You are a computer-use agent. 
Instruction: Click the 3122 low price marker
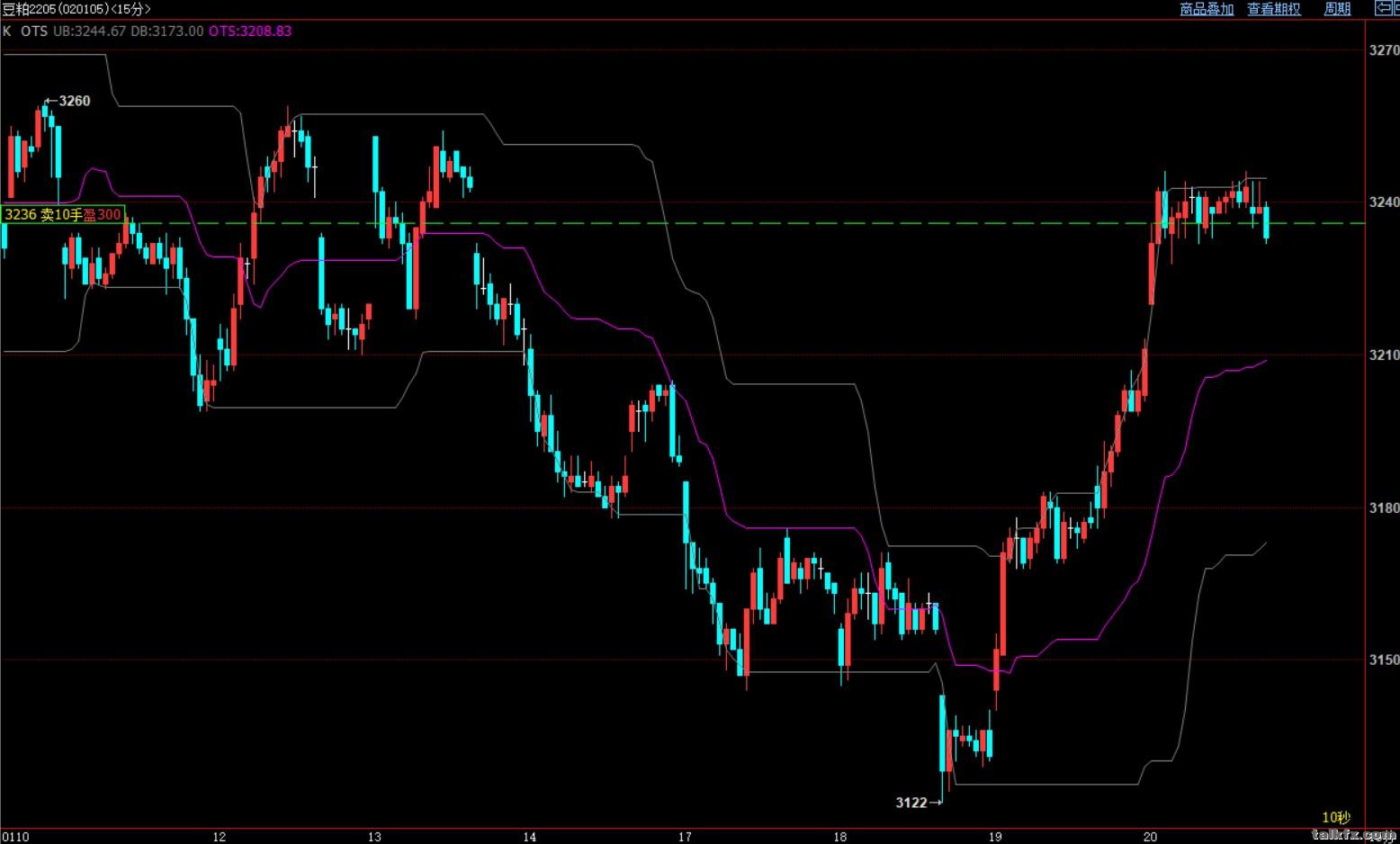click(918, 803)
